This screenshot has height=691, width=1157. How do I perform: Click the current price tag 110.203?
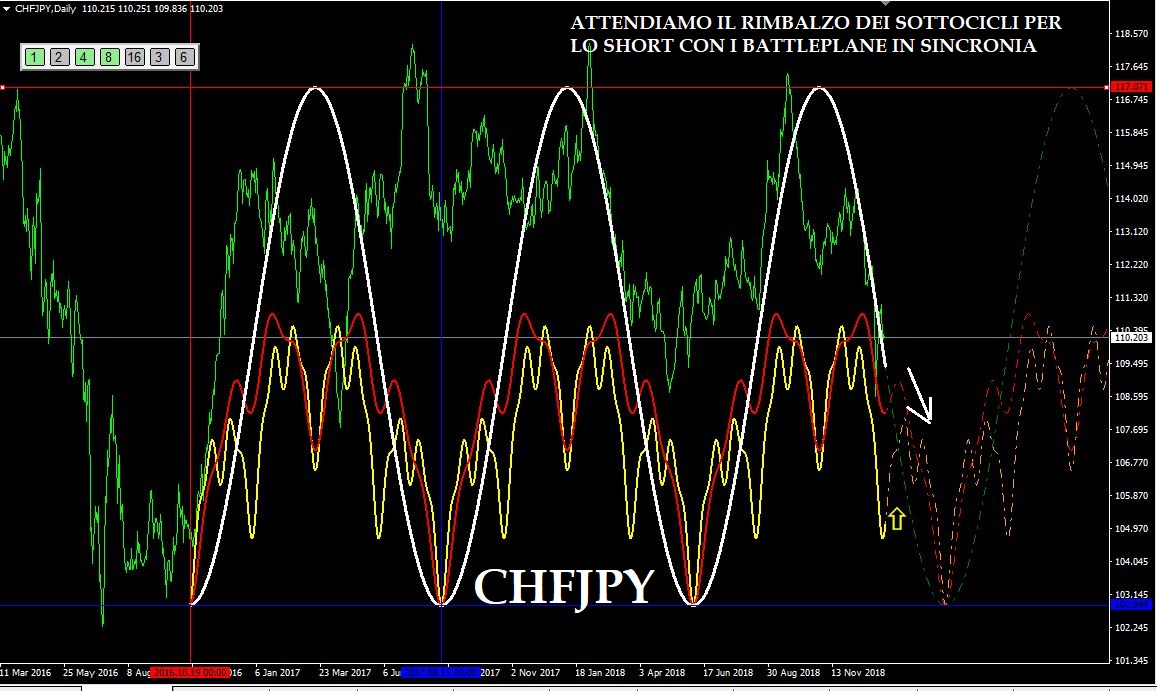[x=1133, y=338]
